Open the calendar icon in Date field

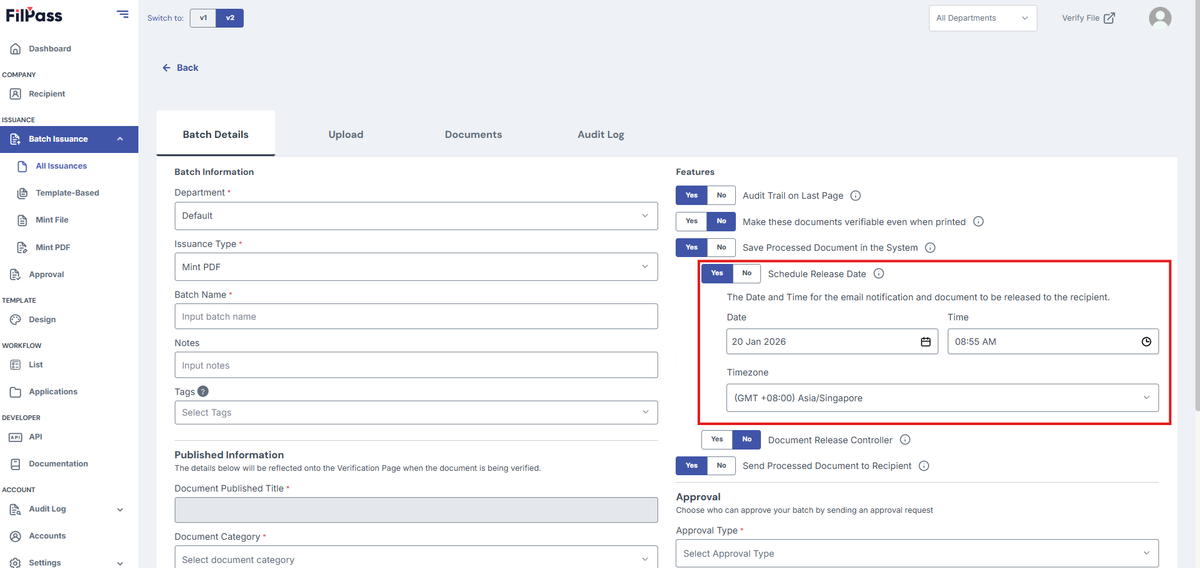pyautogui.click(x=926, y=342)
